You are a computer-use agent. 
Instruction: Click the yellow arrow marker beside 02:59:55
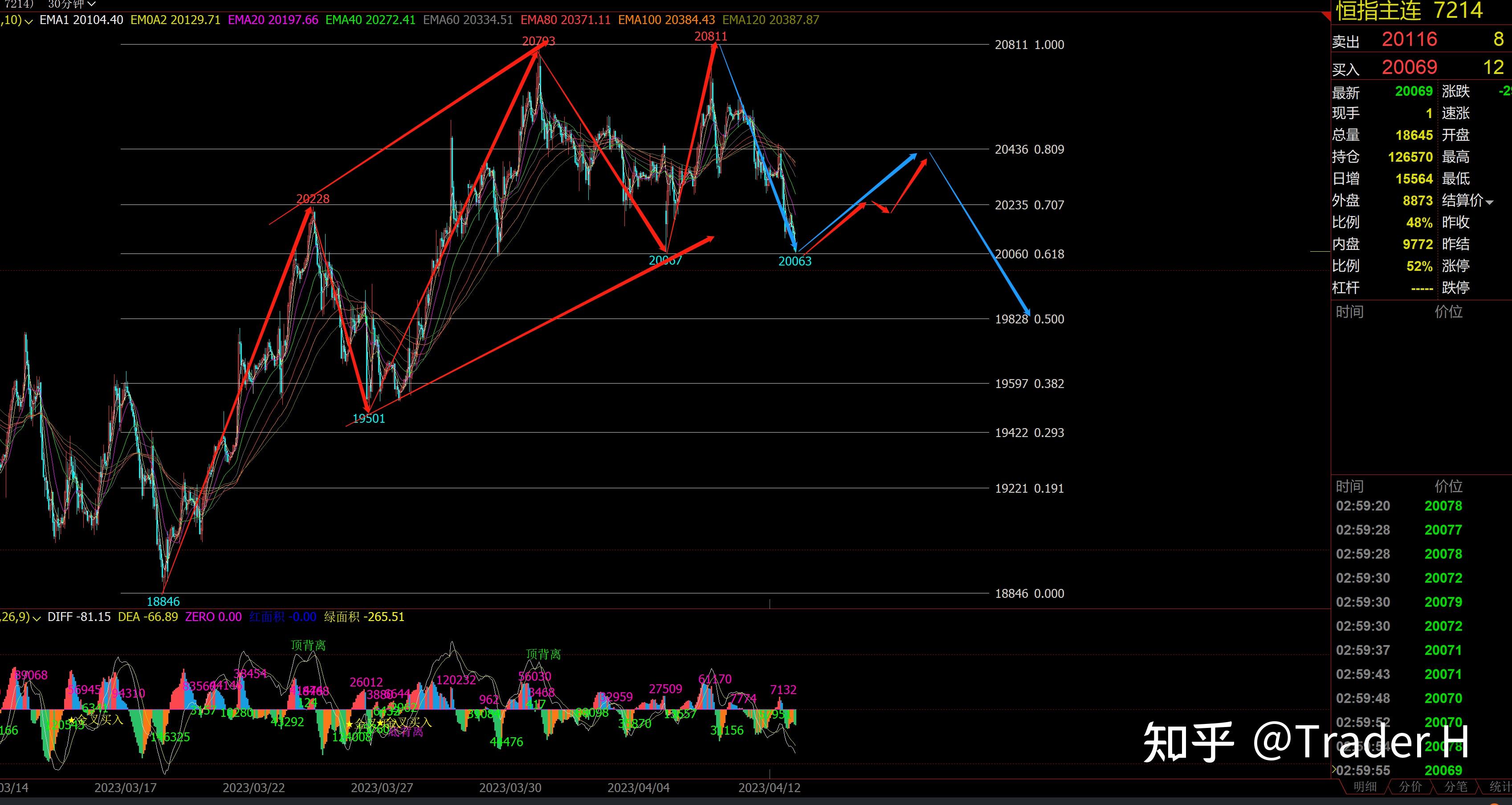[x=1333, y=769]
